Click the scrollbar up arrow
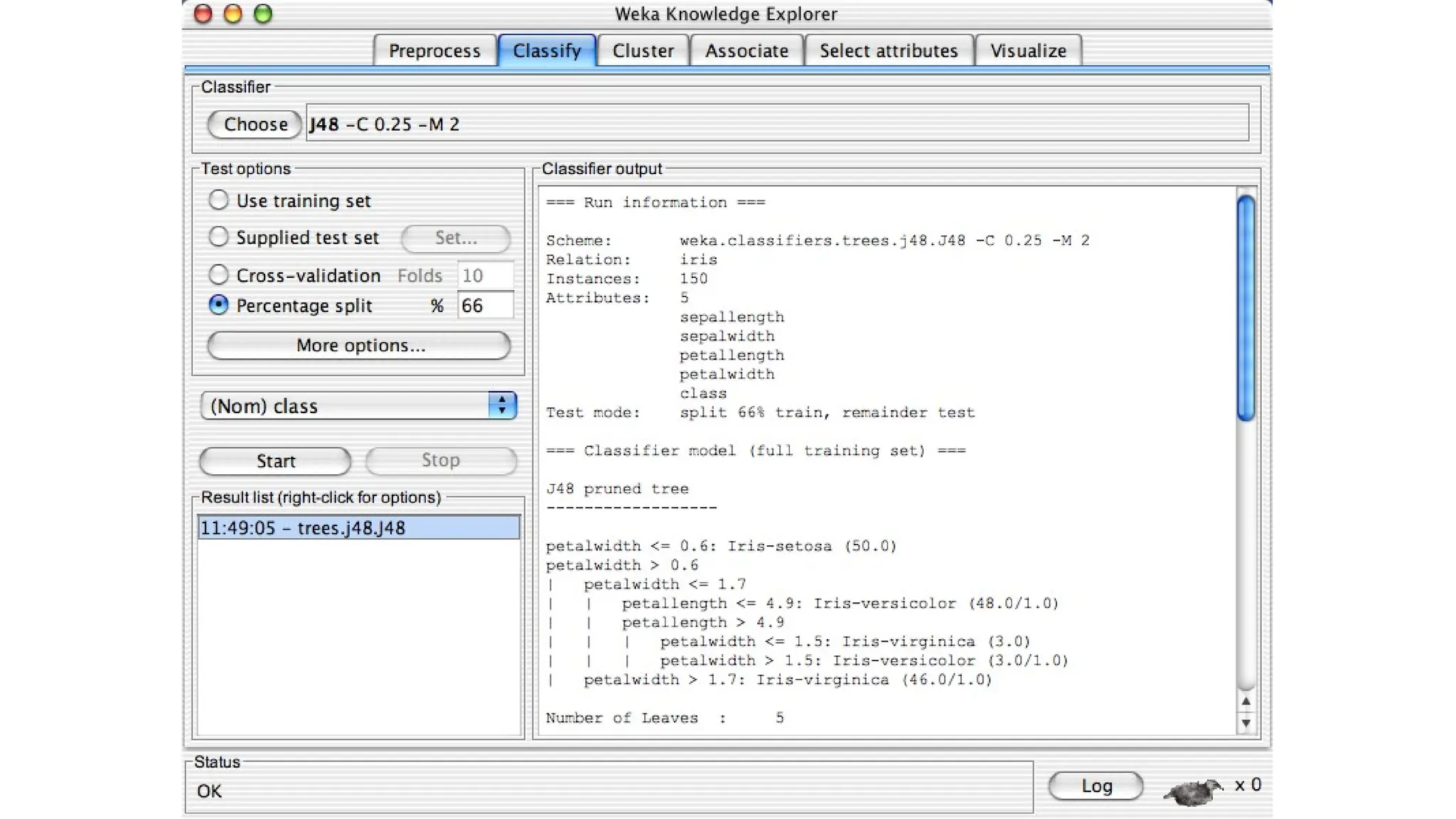Viewport: 1456px width, 819px height. click(x=1246, y=702)
